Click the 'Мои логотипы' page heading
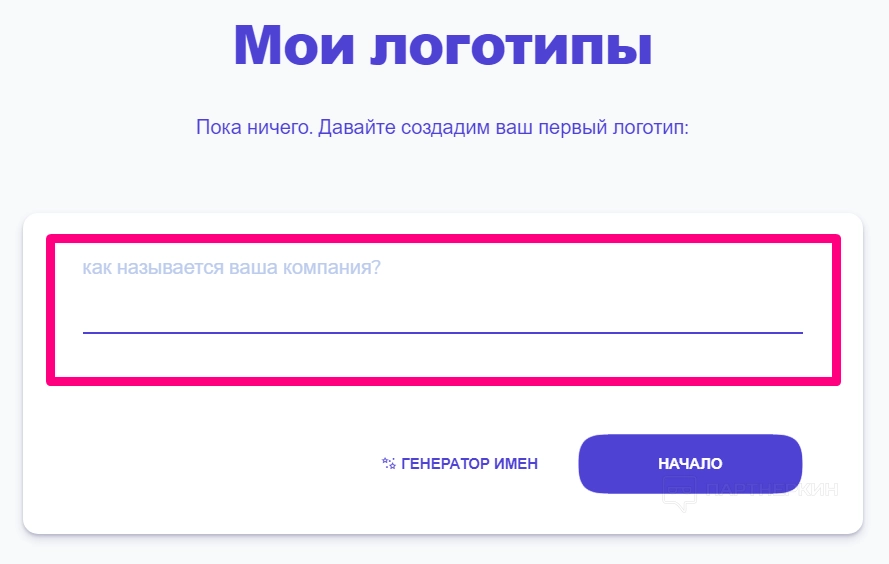Viewport: 889px width, 564px height. tap(443, 44)
